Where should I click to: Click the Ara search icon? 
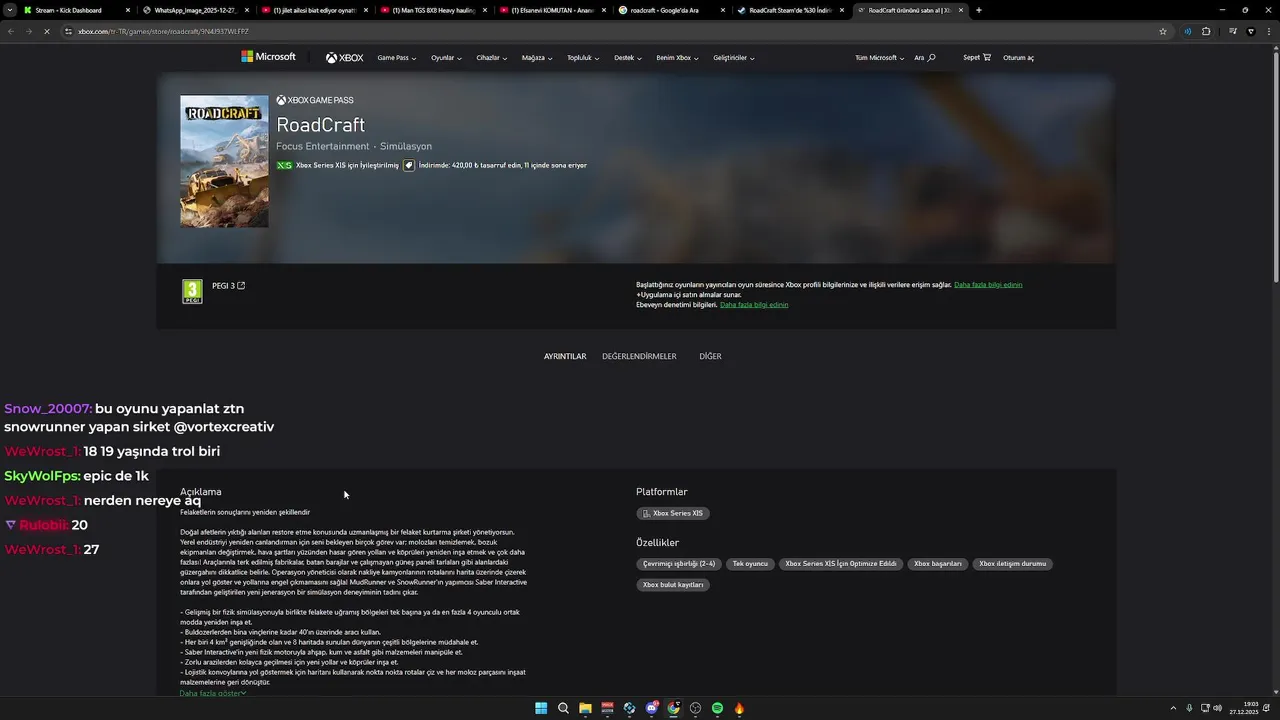click(x=925, y=58)
